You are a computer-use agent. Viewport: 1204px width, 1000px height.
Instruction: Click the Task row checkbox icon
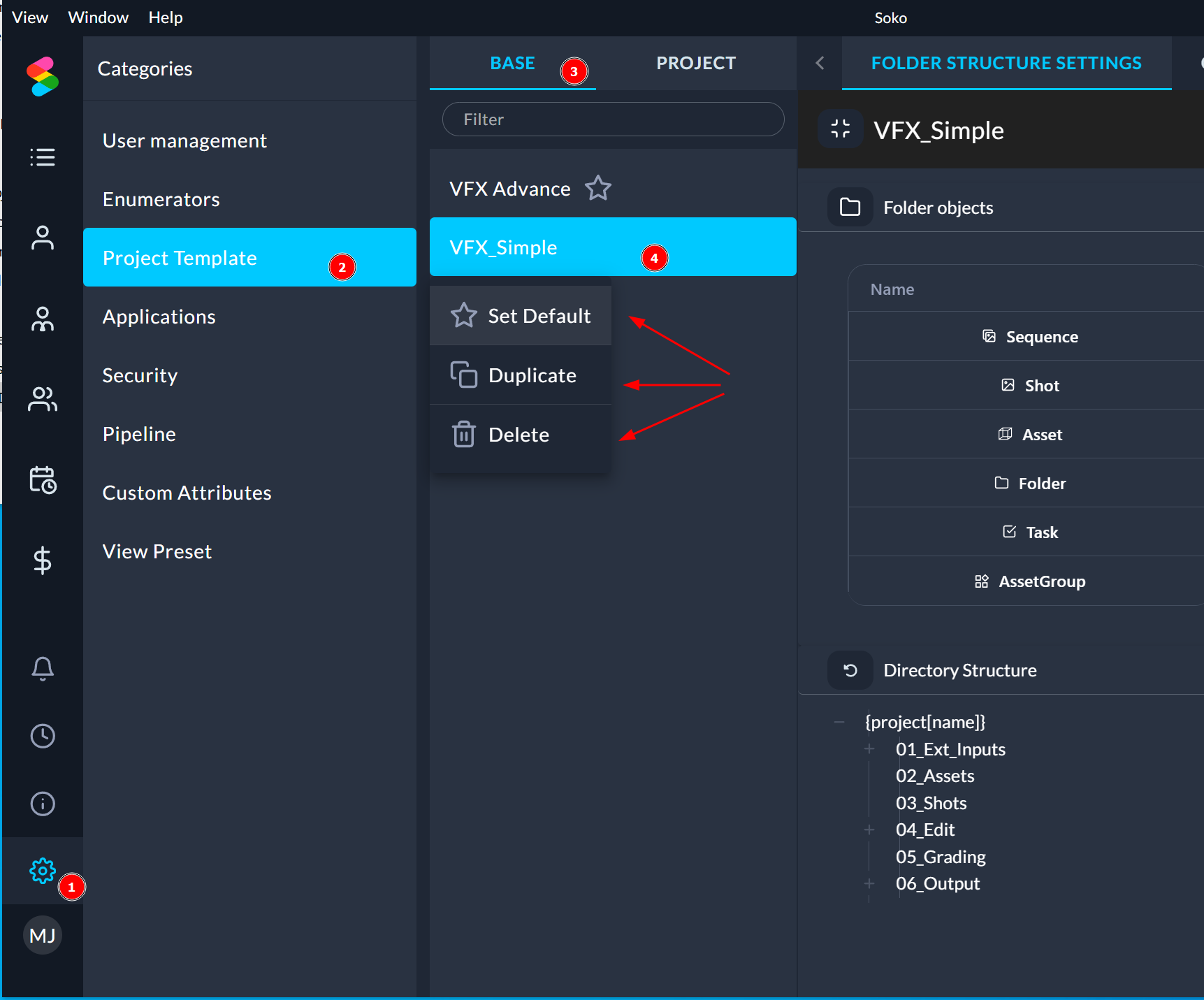point(1010,532)
